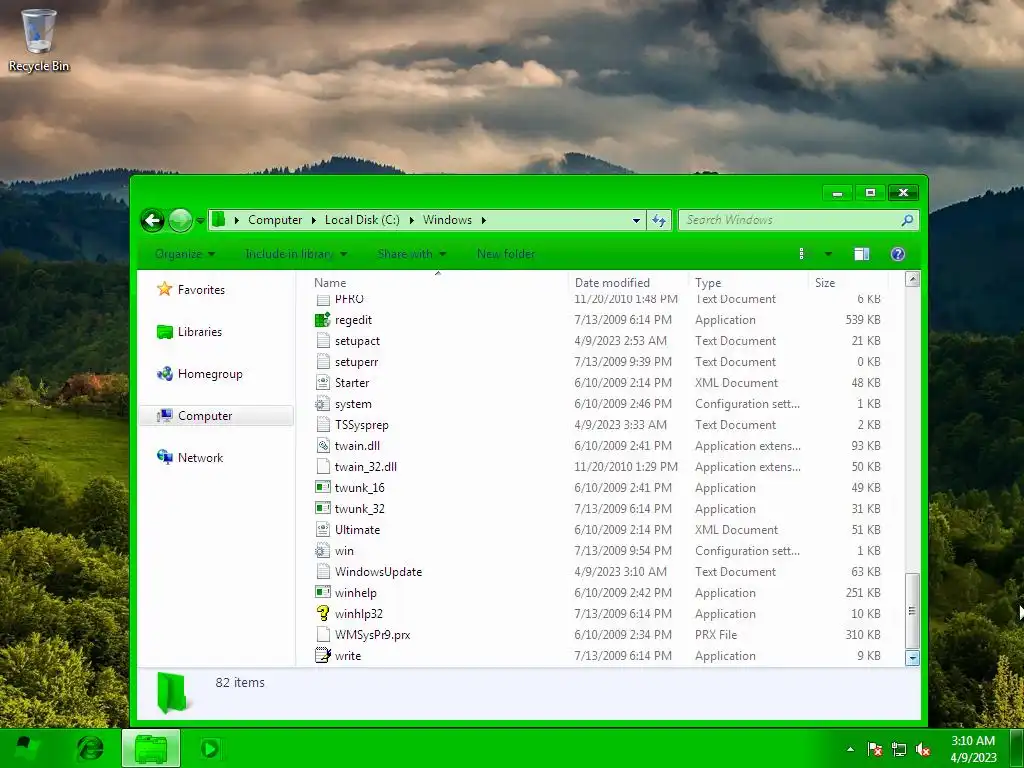1024x768 pixels.
Task: Click the scrollbar down arrow
Action: [912, 658]
